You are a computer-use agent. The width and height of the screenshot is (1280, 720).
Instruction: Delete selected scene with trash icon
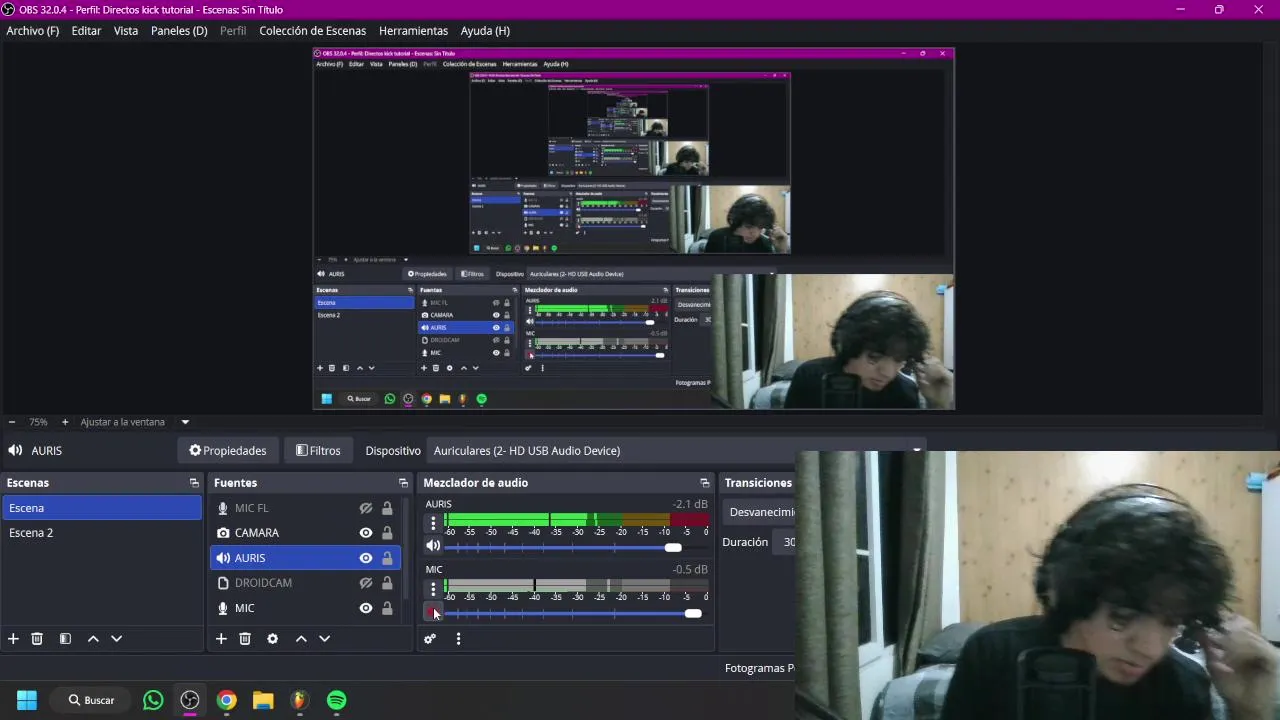[x=37, y=639]
